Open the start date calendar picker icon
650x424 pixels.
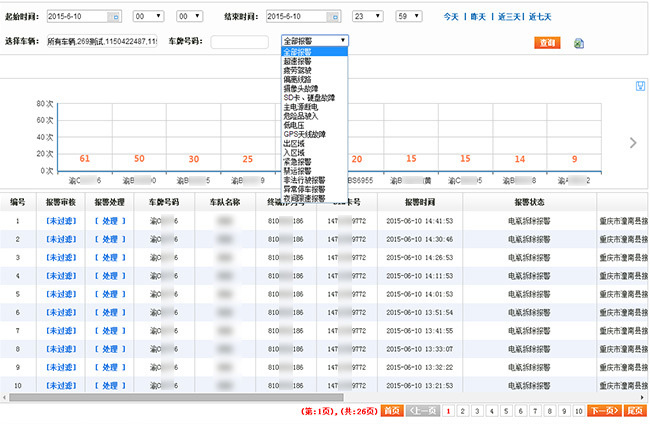pyautogui.click(x=115, y=17)
